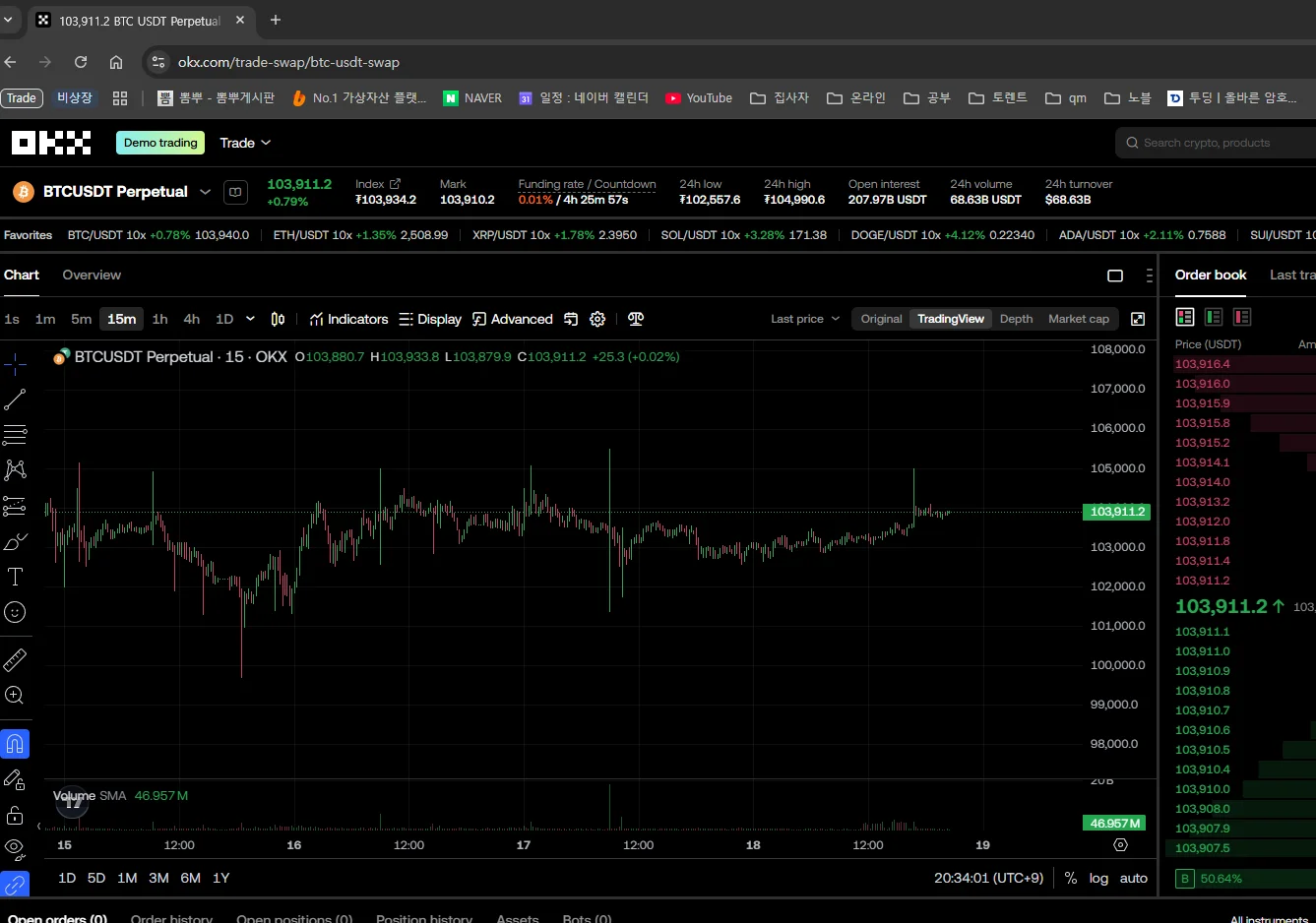
Task: Open chart settings gear icon
Action: (597, 319)
